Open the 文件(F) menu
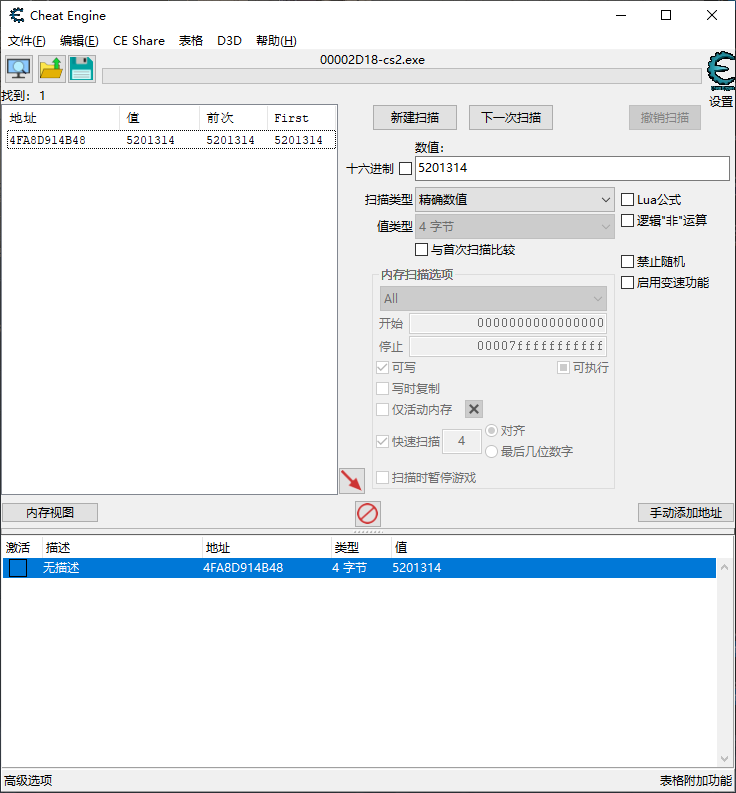This screenshot has height=793, width=736. point(27,41)
